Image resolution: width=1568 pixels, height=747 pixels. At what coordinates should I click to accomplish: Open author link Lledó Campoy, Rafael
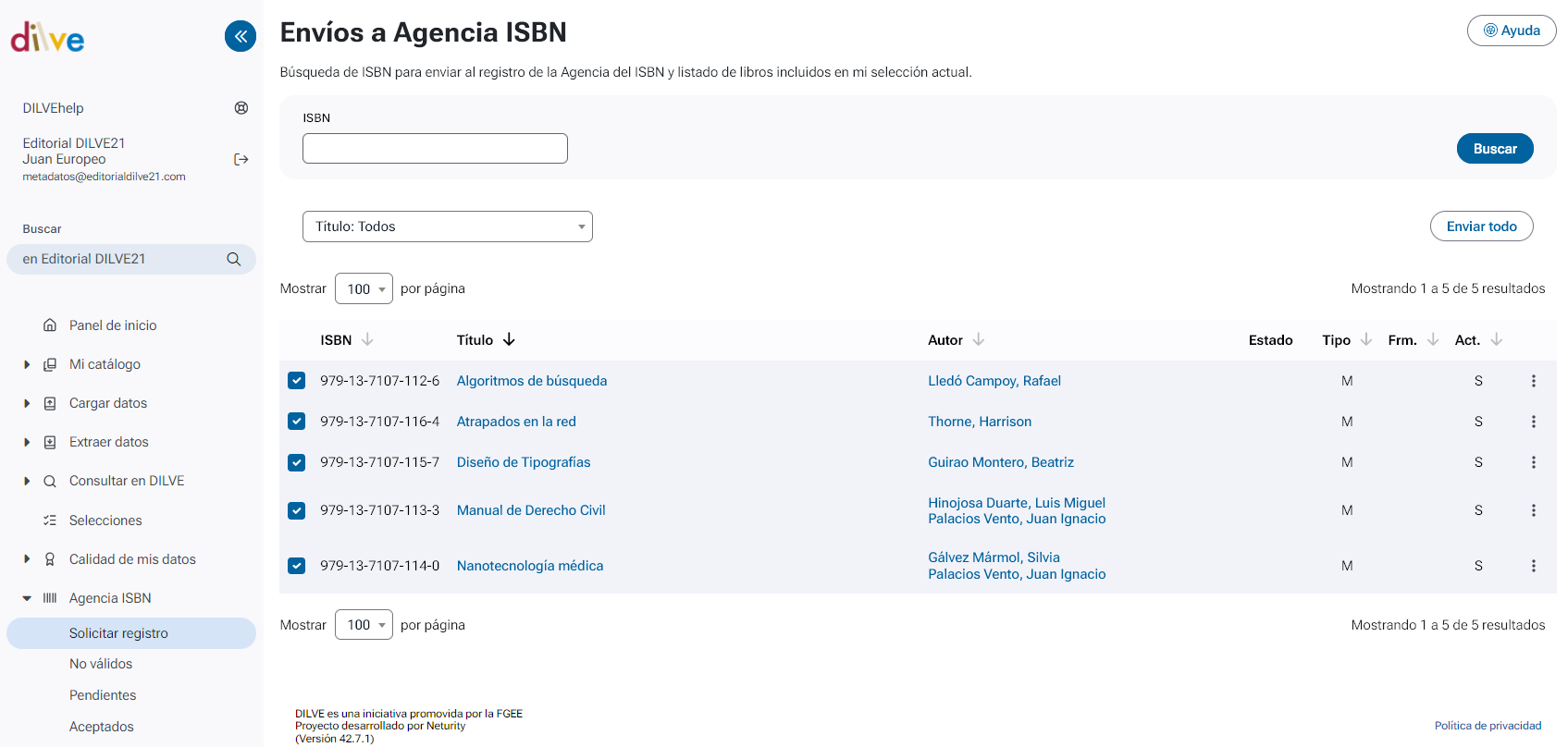click(994, 381)
